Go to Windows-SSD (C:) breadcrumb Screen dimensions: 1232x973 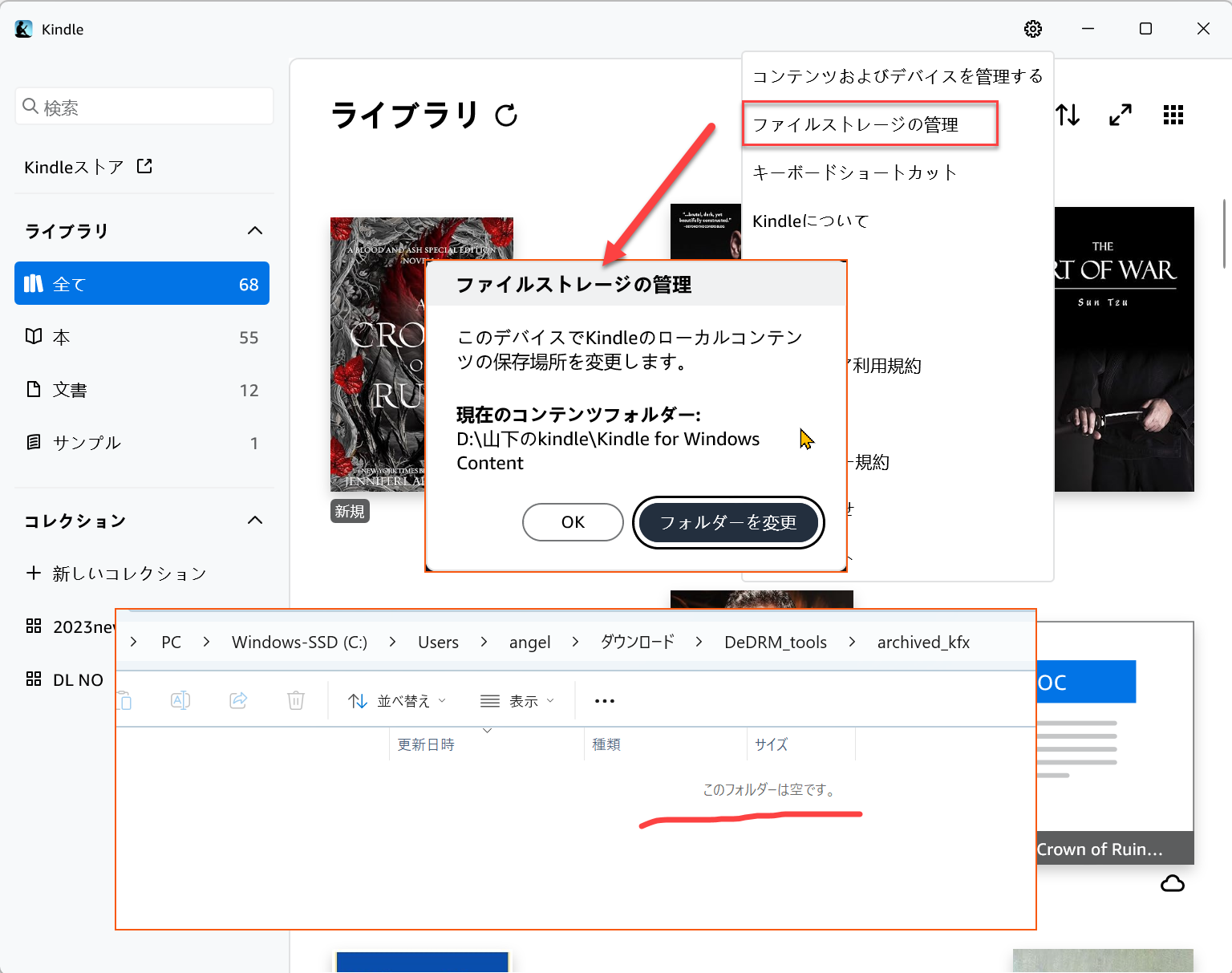(299, 643)
